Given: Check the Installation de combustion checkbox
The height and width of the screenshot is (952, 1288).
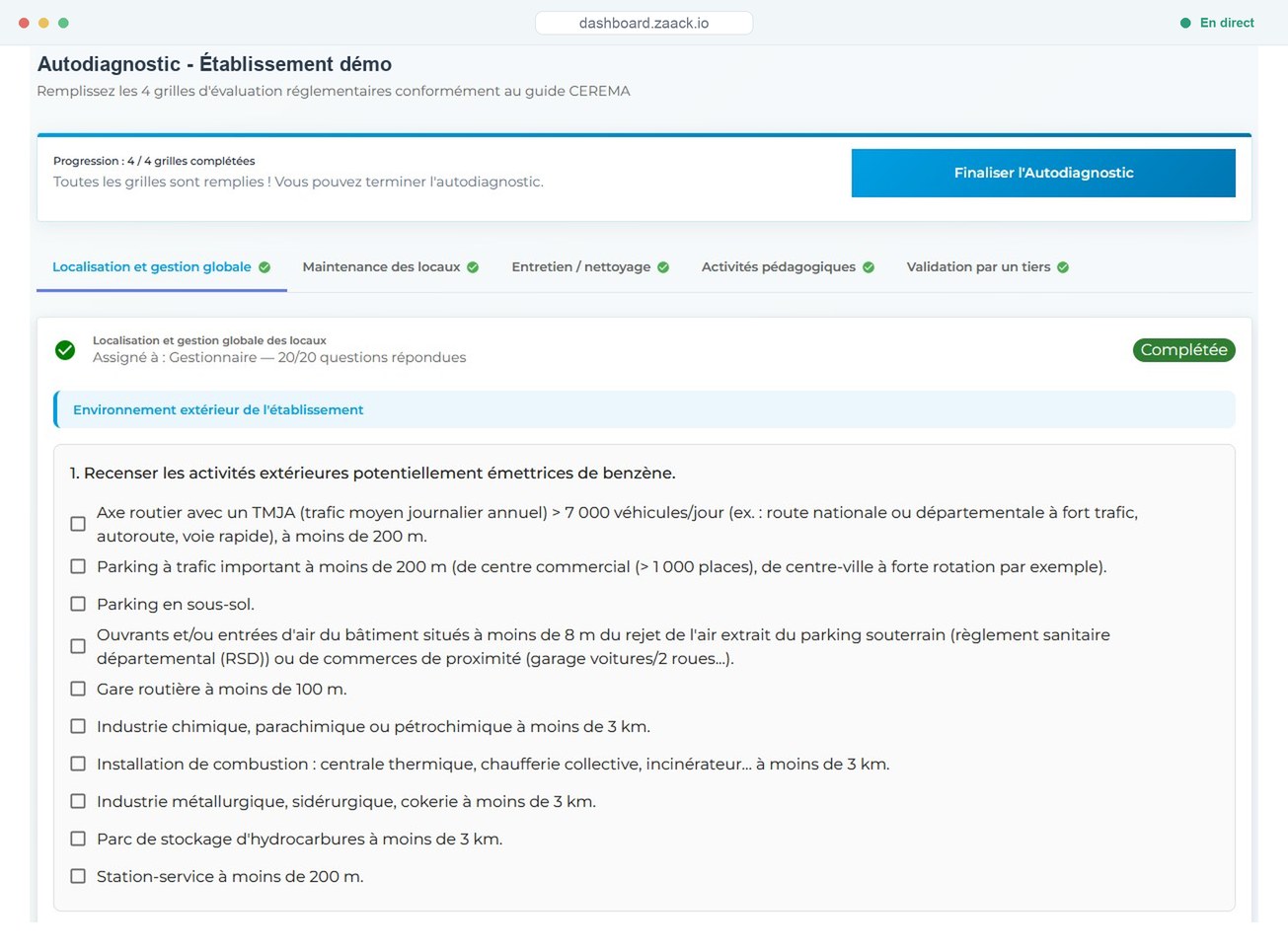Looking at the screenshot, I should tap(78, 764).
